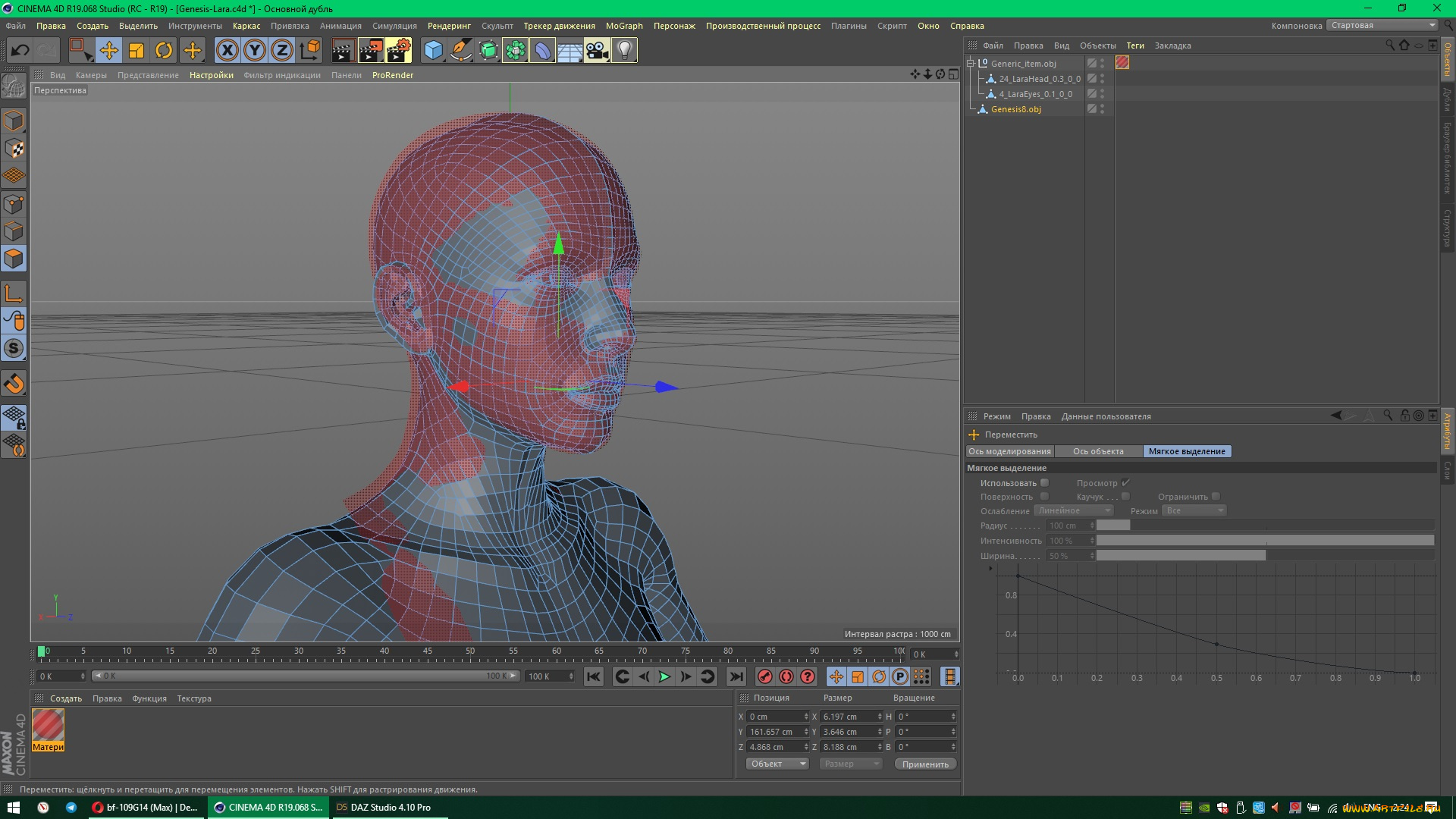The image size is (1456, 819).
Task: Tick the Поверхность checkbox
Action: [x=1044, y=497]
